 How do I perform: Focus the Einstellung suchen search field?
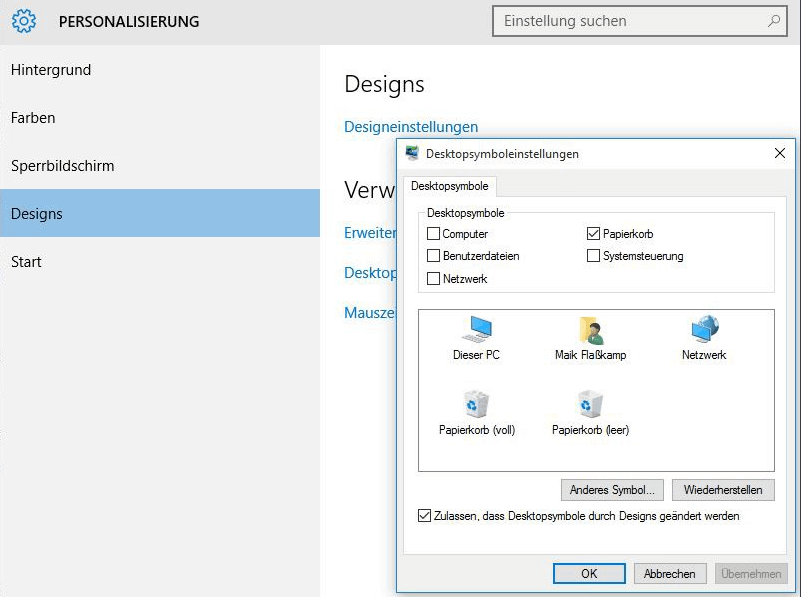click(640, 21)
